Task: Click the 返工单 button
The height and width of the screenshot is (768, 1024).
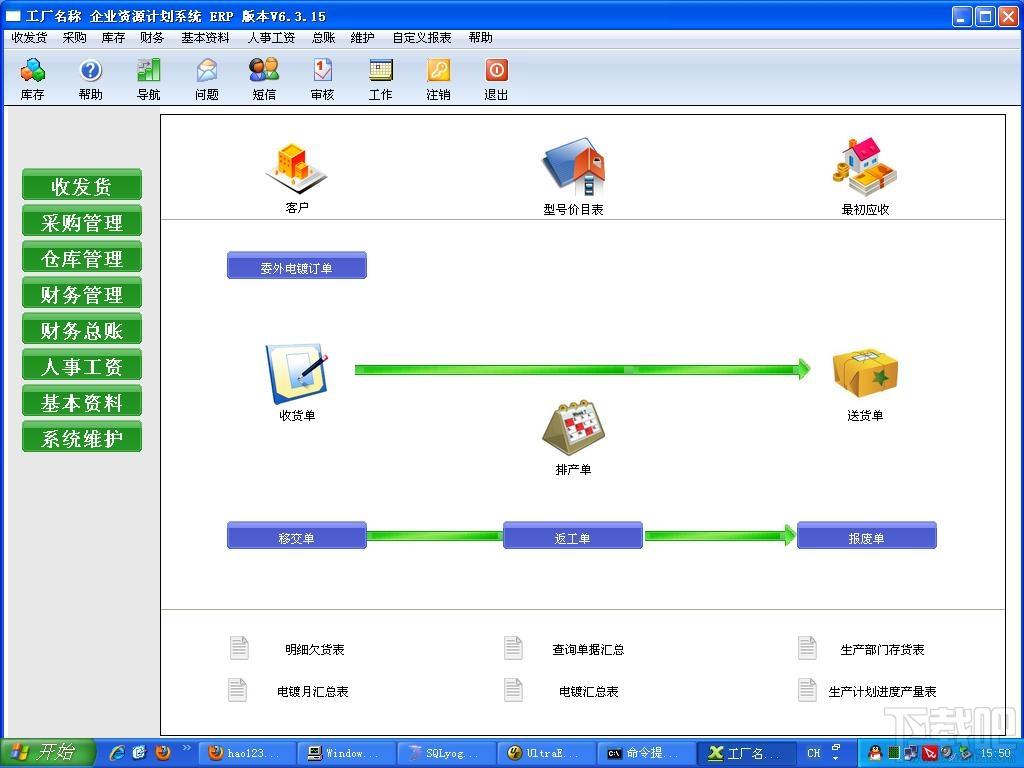Action: point(573,537)
